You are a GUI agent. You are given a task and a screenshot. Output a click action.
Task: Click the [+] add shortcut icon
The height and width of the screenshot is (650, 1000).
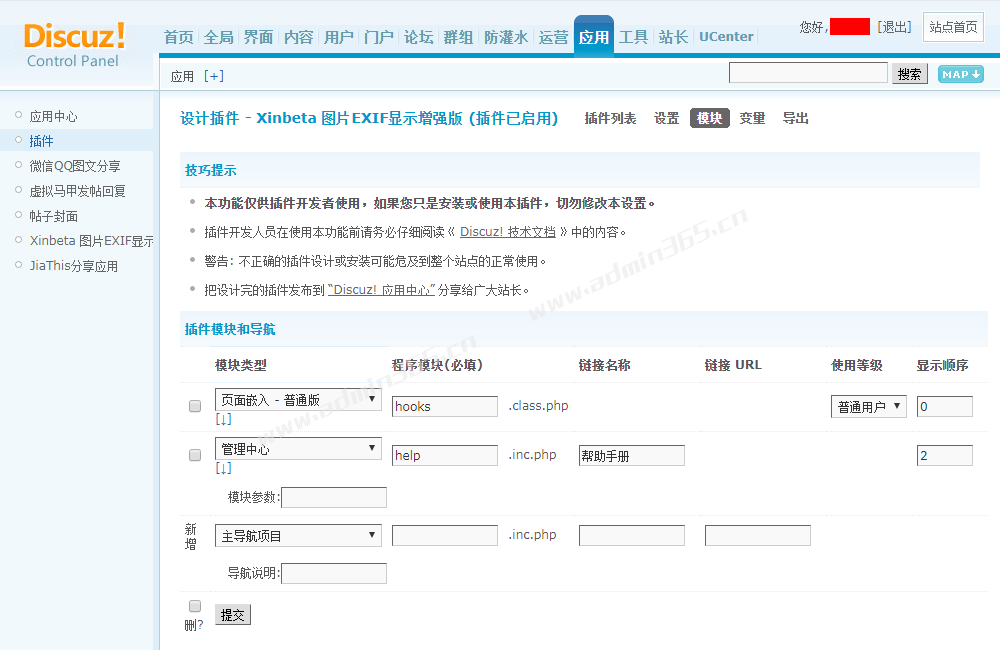[x=214, y=76]
